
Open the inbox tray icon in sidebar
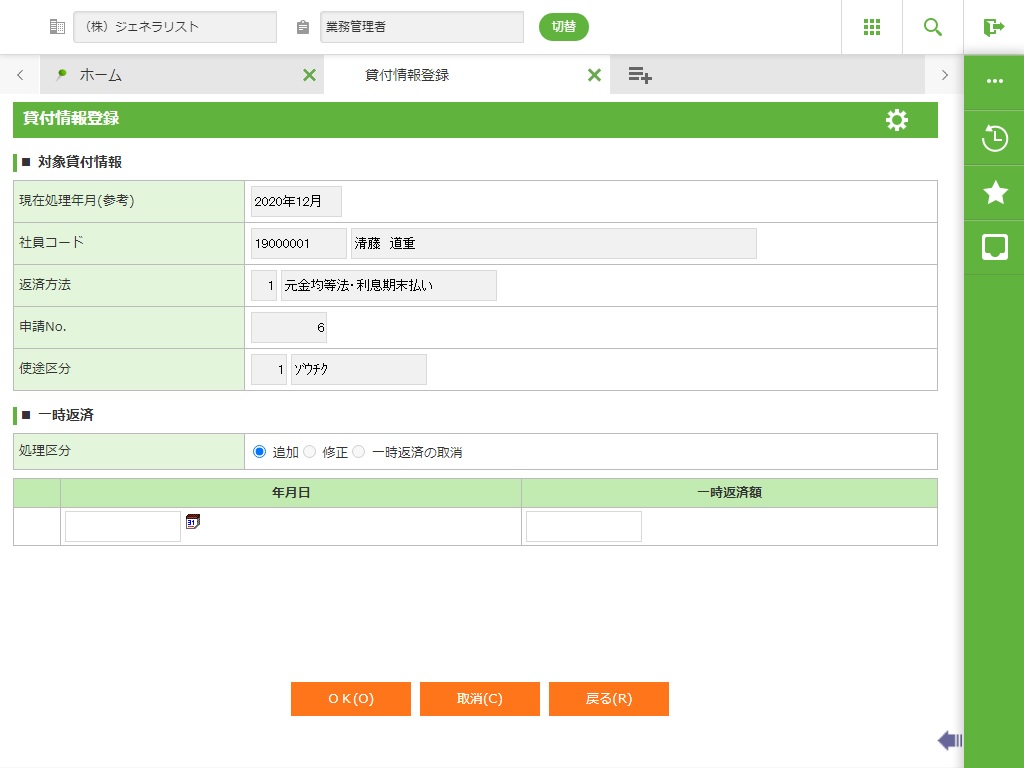(994, 247)
